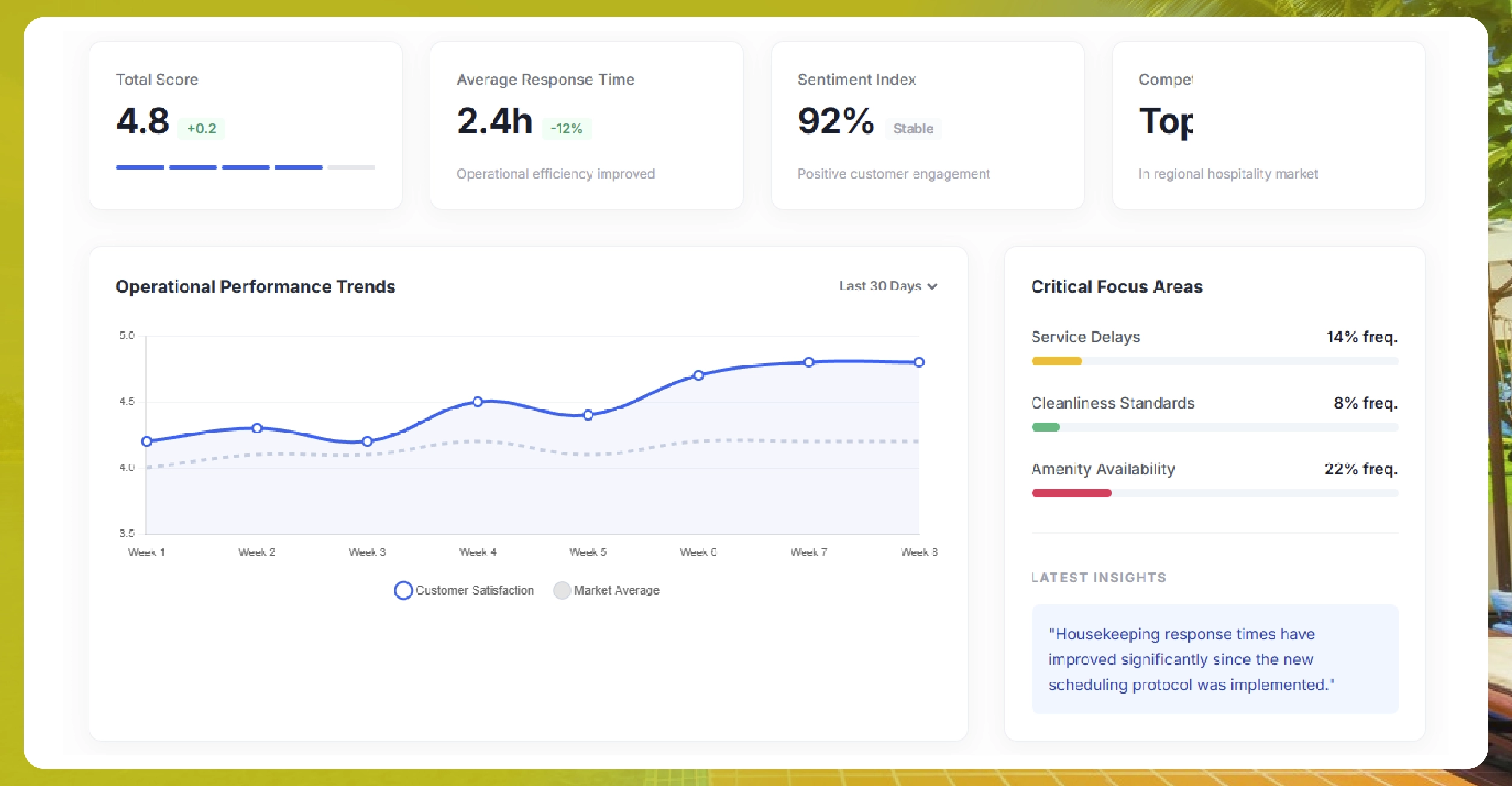Image resolution: width=1512 pixels, height=786 pixels.
Task: Click the +0.2 change badge on Total Score
Action: pos(202,129)
